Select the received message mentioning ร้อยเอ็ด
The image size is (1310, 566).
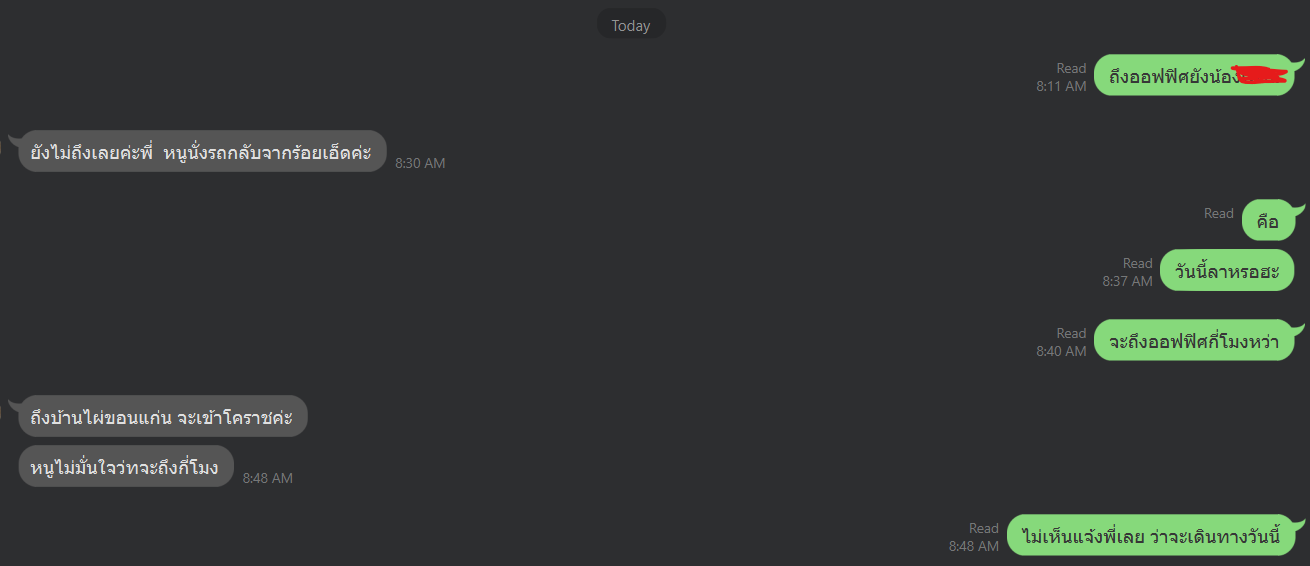pyautogui.click(x=202, y=151)
